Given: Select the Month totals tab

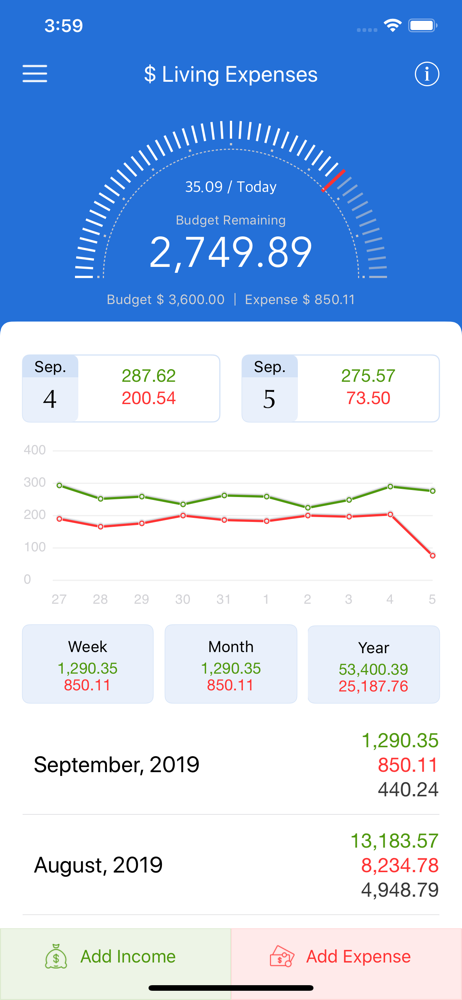Looking at the screenshot, I should click(231, 664).
